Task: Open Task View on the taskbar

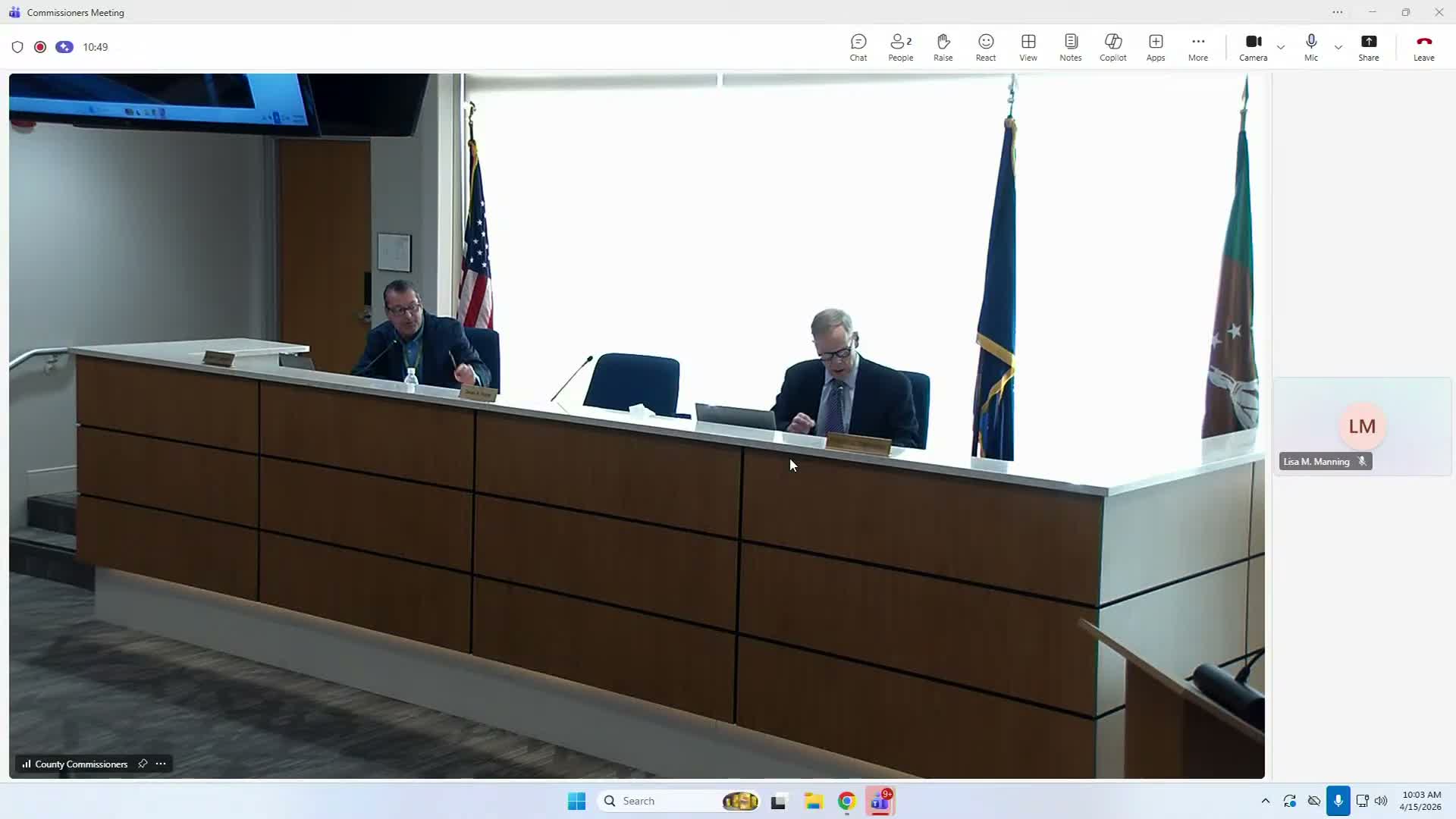Action: coord(779,801)
